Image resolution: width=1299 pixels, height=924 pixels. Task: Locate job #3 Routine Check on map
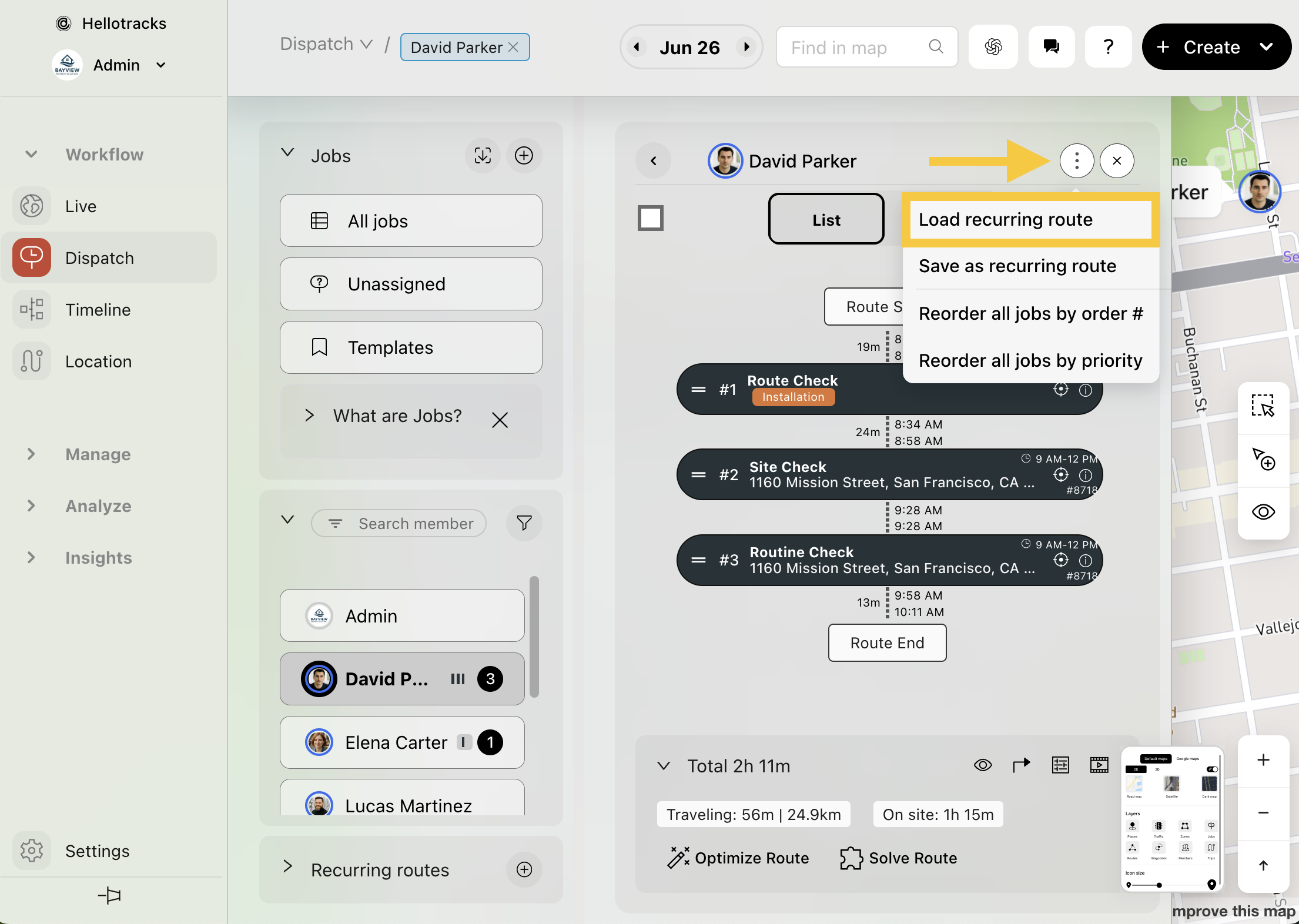coord(1060,560)
